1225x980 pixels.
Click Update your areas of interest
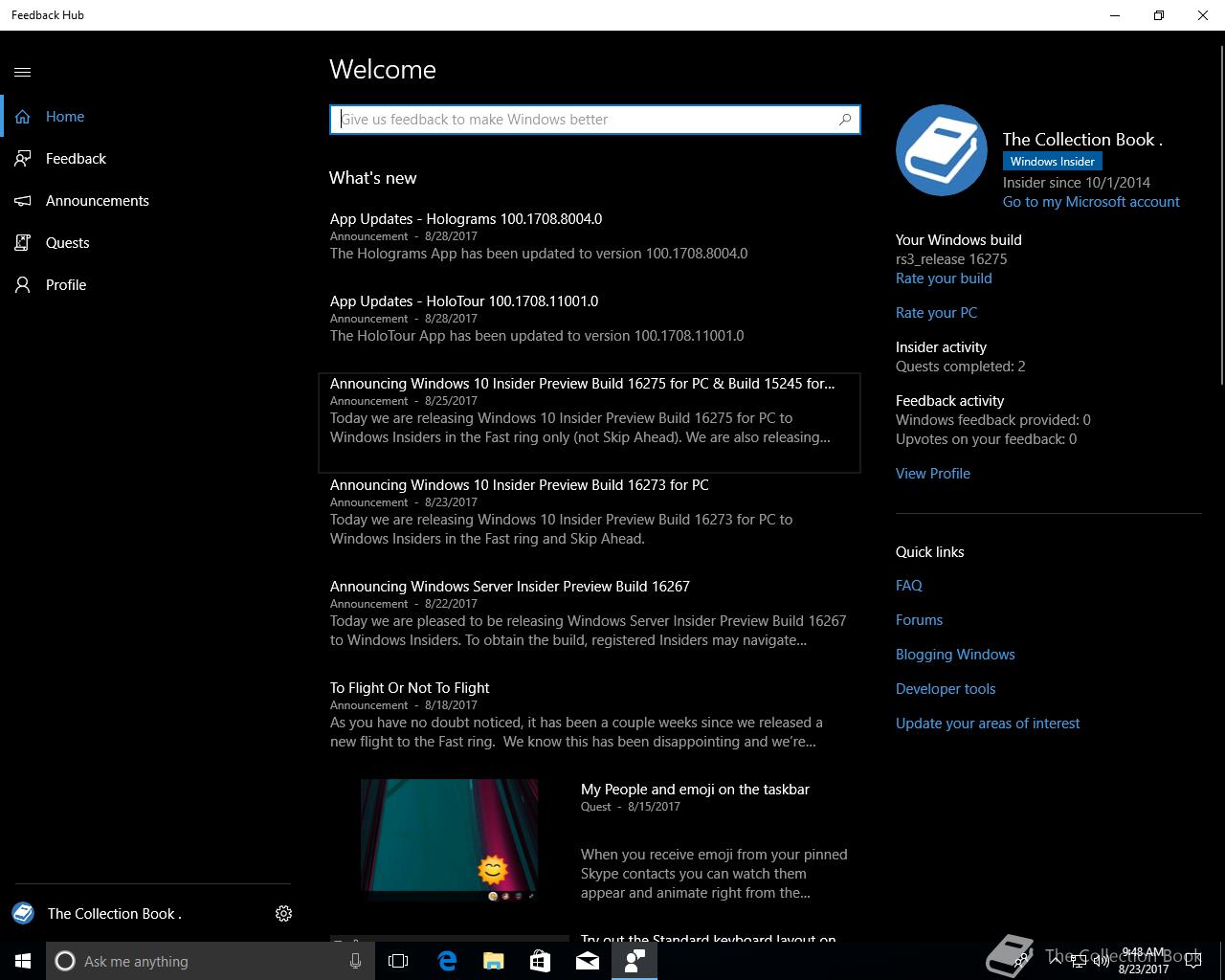click(988, 724)
